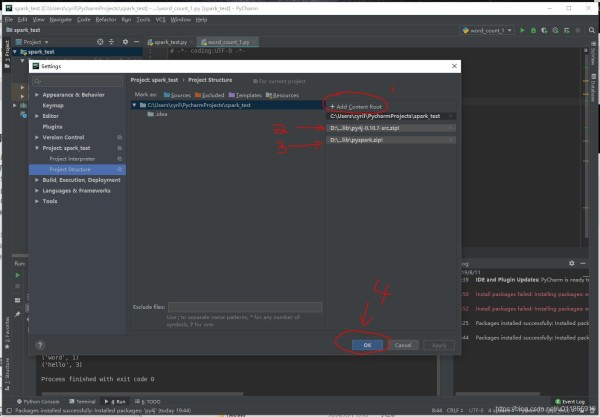This screenshot has width=600, height=417.
Task: Open the File menu
Action: (9, 20)
